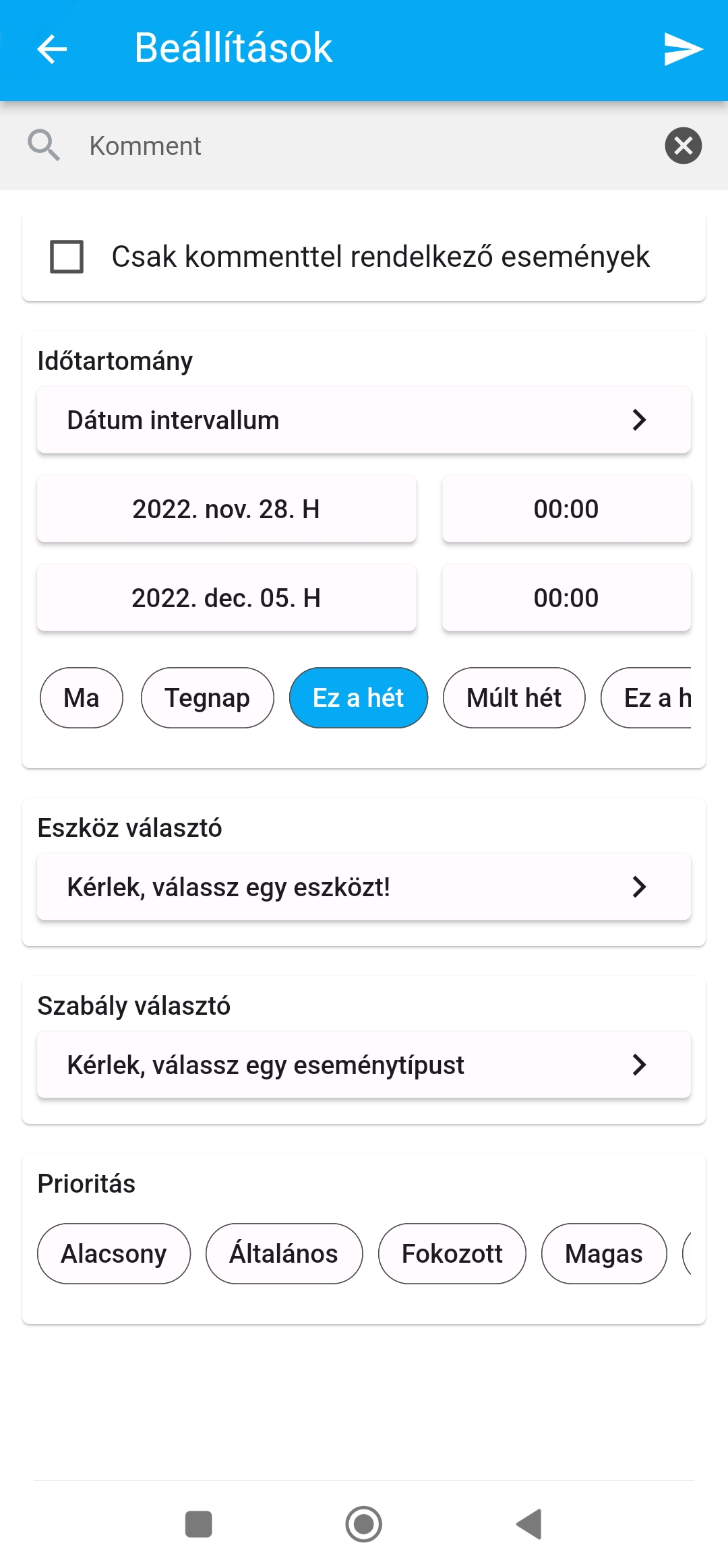728x1568 pixels.
Task: Type in the Komment search field
Action: (x=364, y=146)
